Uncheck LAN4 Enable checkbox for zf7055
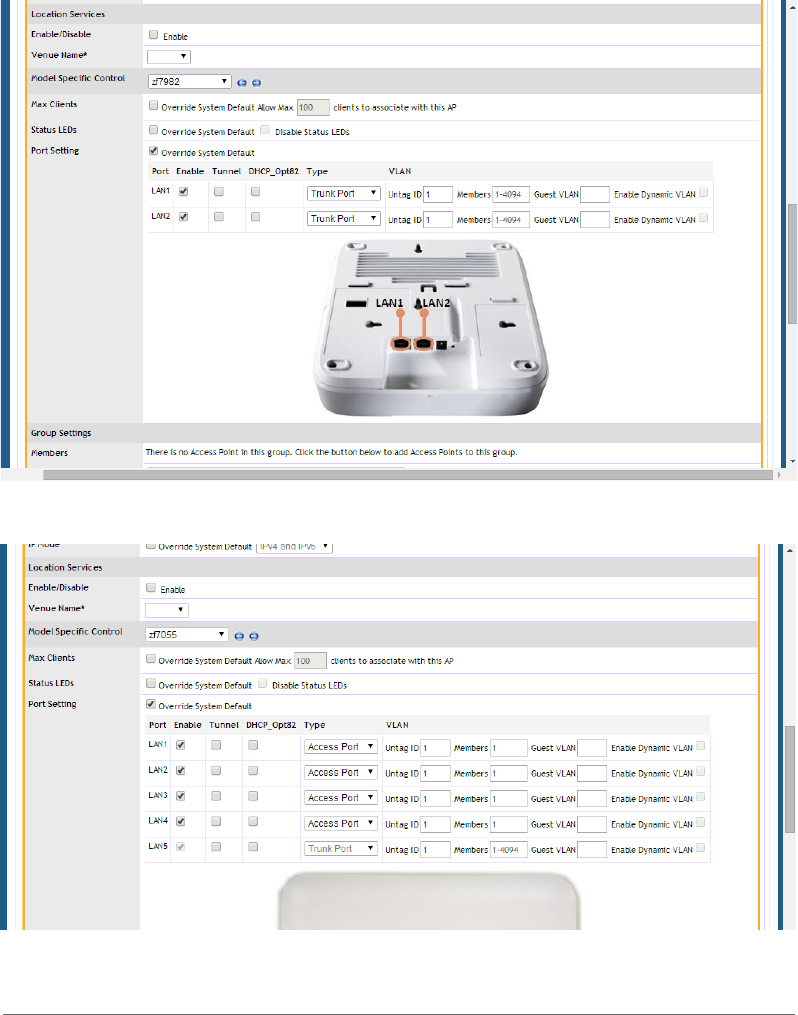The width and height of the screenshot is (798, 1015). [181, 821]
